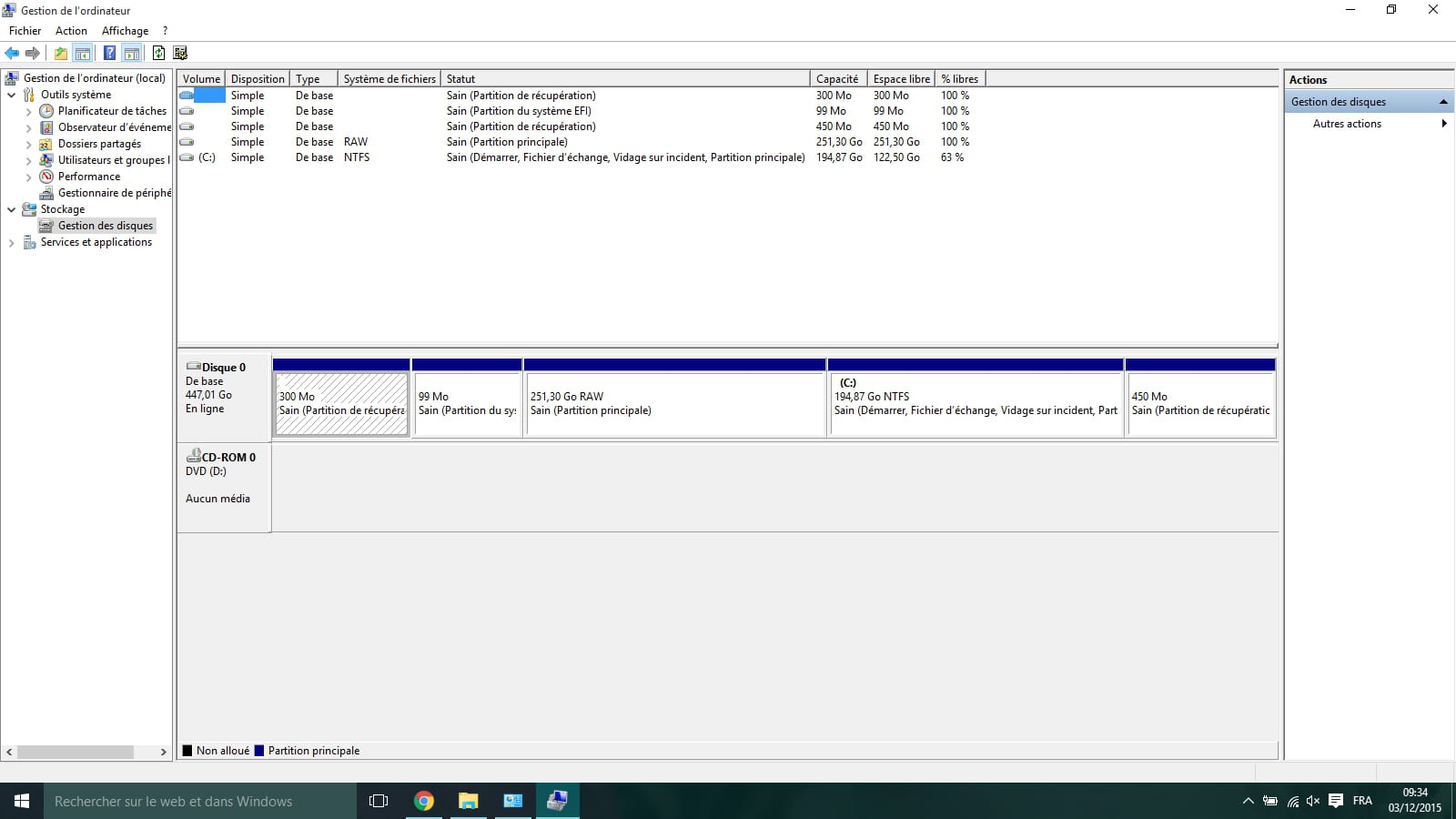Click the blue Back arrow in toolbar

tap(12, 53)
